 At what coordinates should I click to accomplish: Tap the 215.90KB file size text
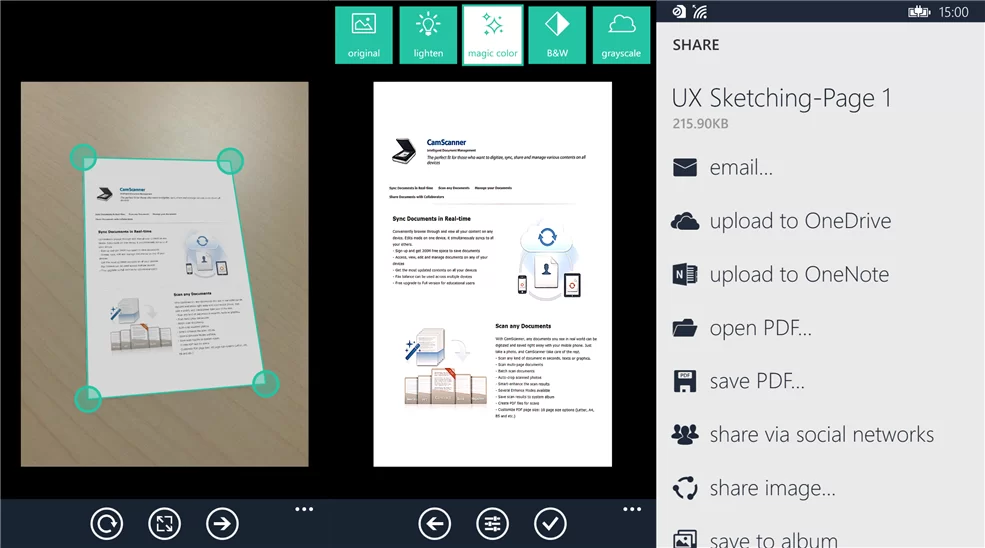700,124
